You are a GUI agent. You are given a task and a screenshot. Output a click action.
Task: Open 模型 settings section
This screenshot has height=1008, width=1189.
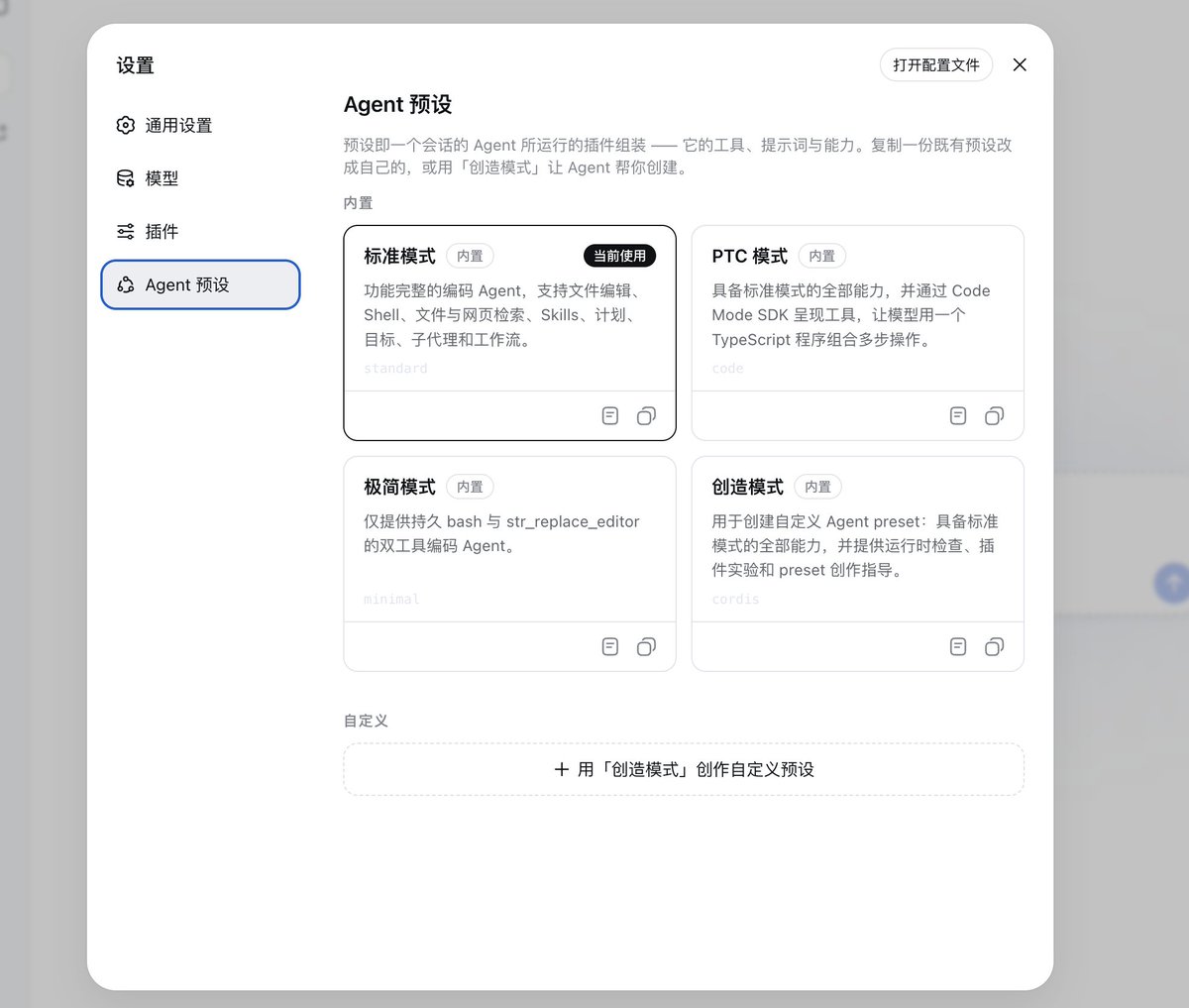click(200, 178)
